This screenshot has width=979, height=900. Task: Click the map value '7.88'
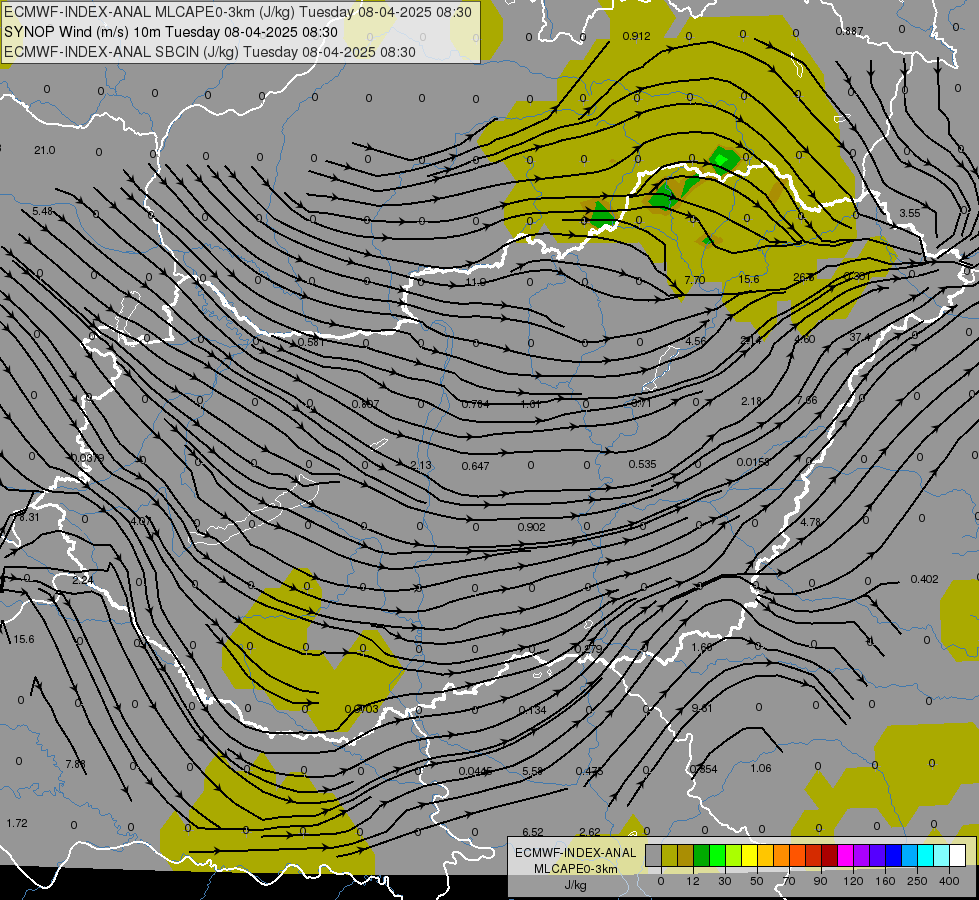point(75,764)
